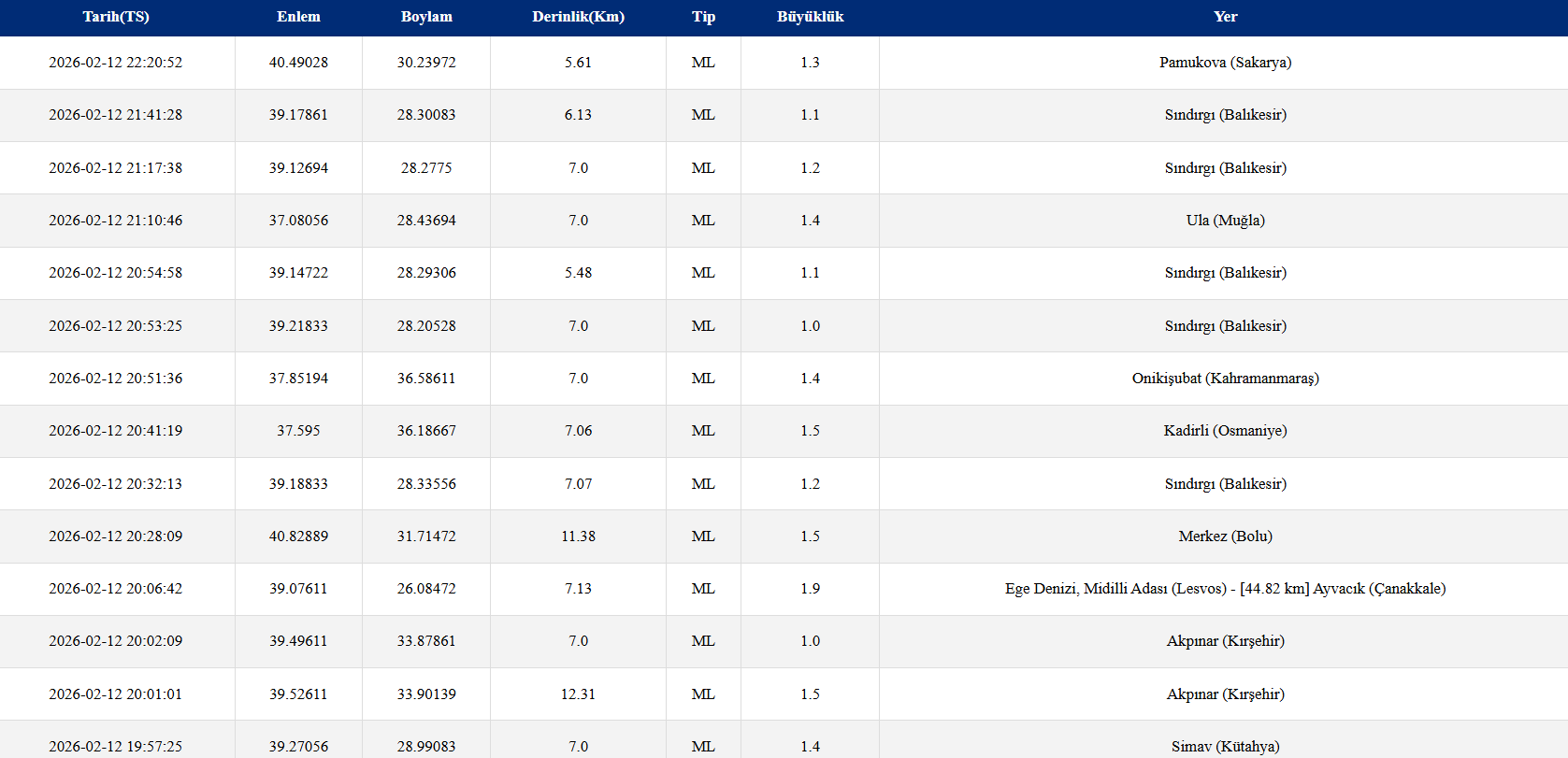Click the Kadirli (Osmaniye) location cell
The height and width of the screenshot is (758, 1568).
pos(1225,431)
